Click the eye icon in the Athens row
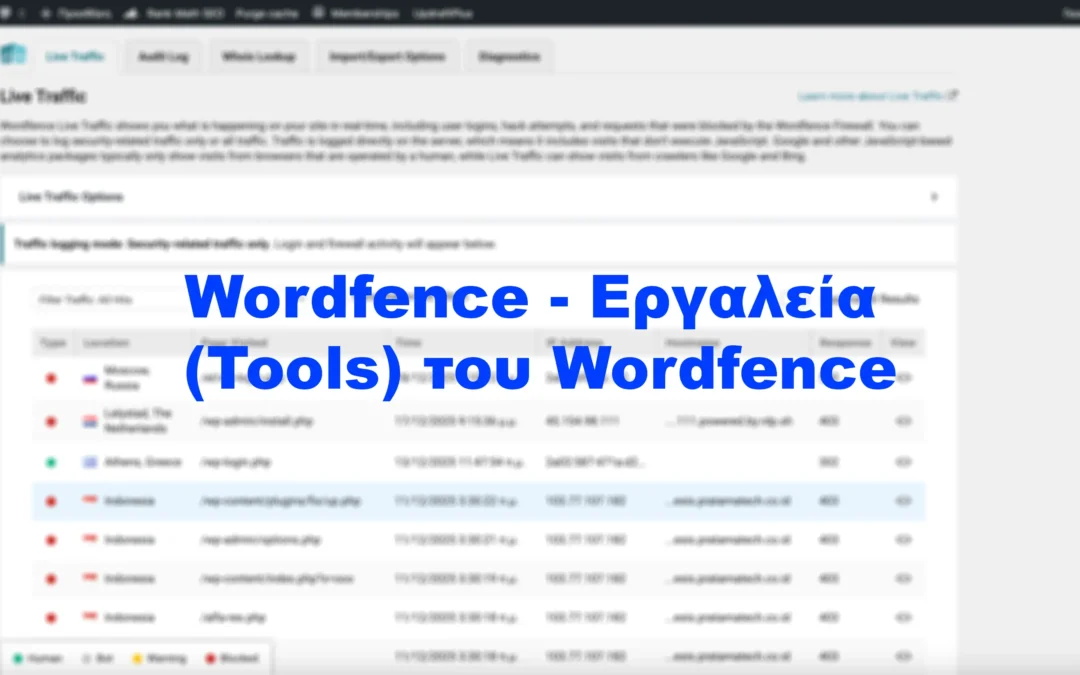The image size is (1080, 675). point(903,462)
